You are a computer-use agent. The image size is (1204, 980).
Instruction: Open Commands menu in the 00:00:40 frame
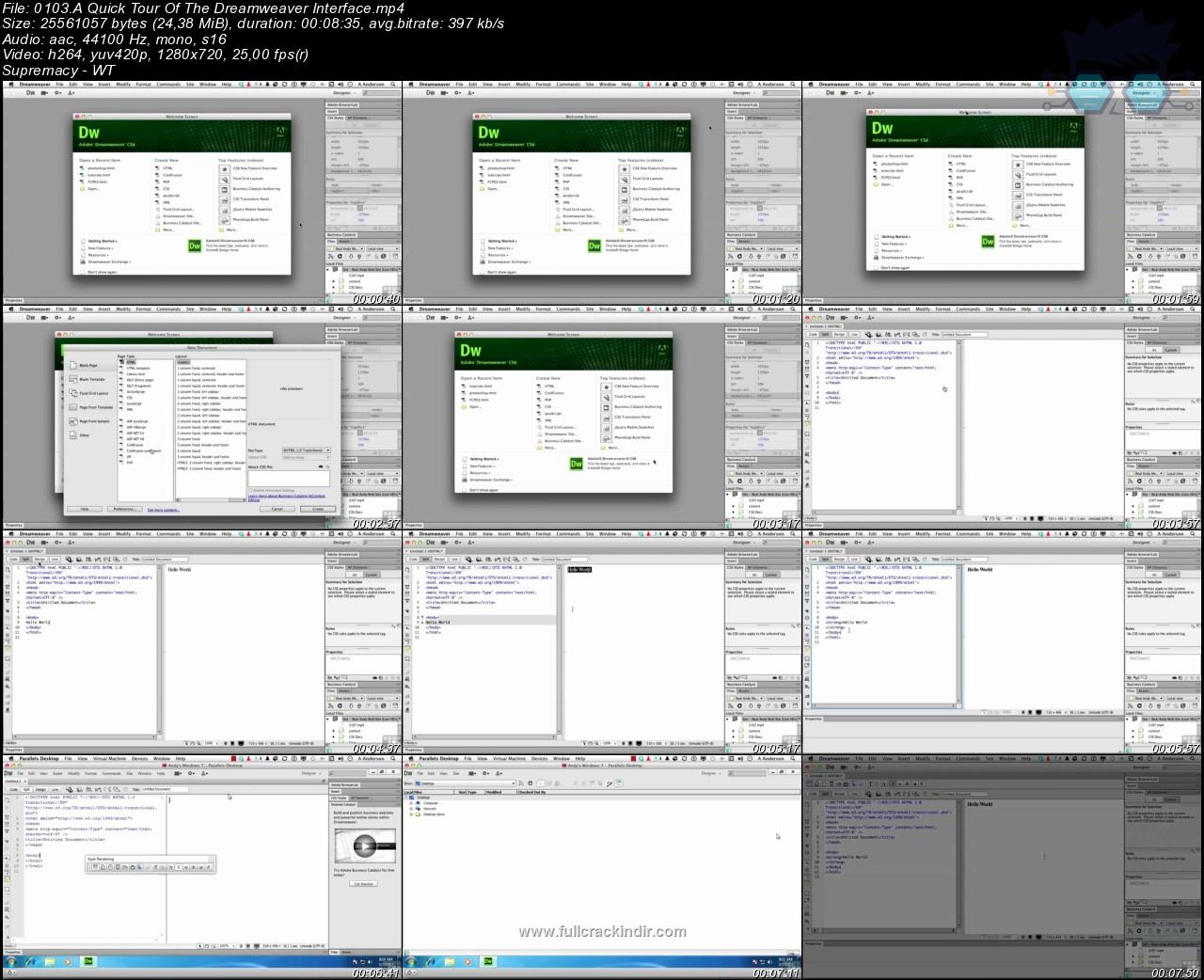coord(168,85)
